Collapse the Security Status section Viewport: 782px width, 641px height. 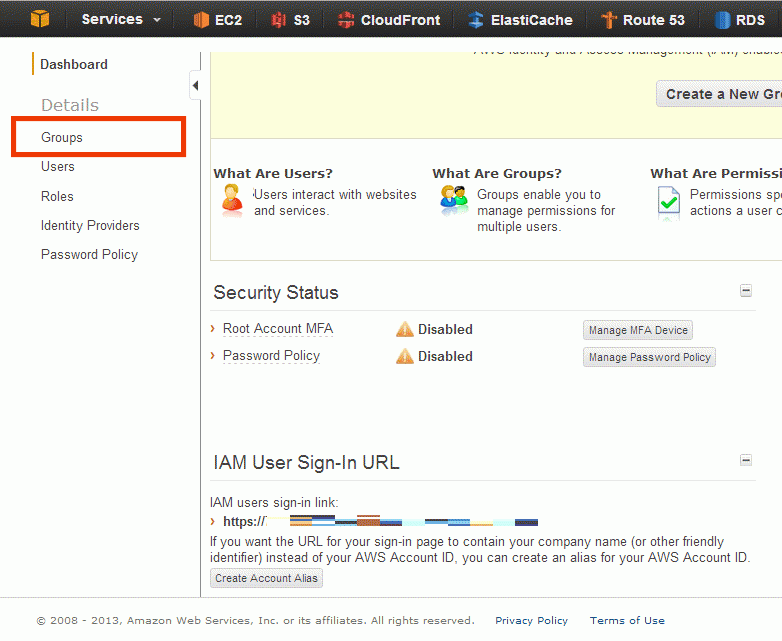coord(746,290)
